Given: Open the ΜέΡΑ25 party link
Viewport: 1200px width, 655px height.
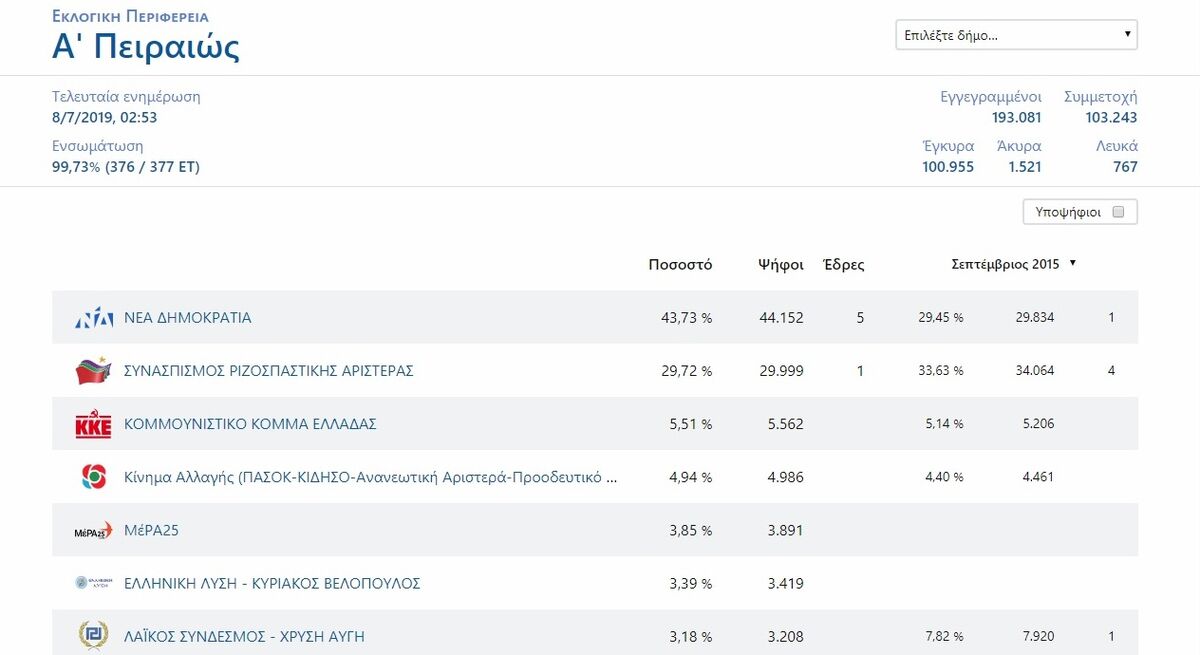Looking at the screenshot, I should [x=151, y=530].
